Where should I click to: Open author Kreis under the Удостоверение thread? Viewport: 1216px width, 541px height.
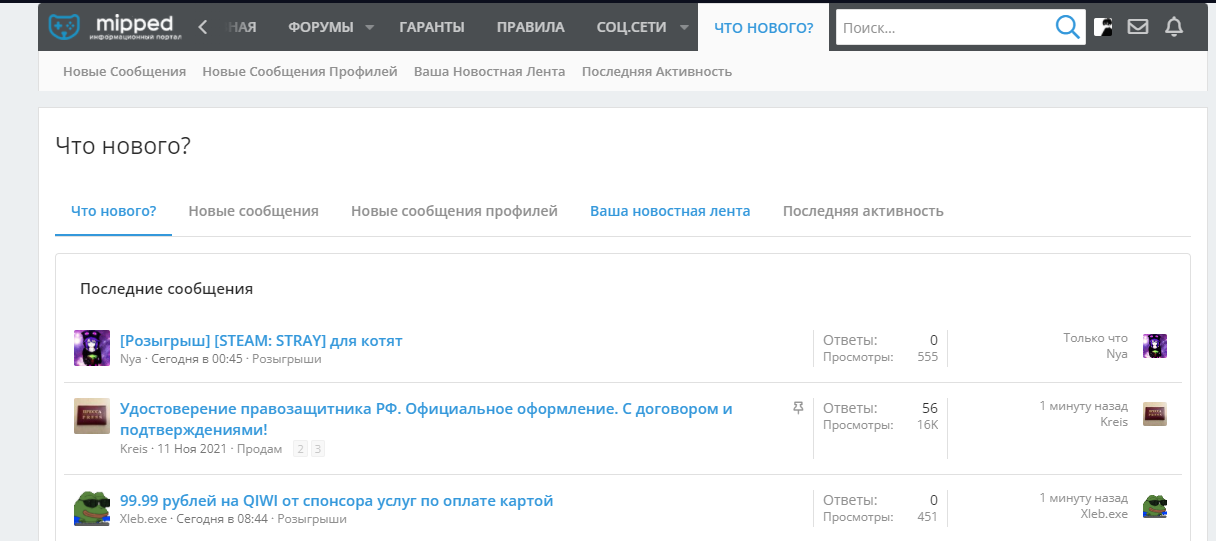pos(133,449)
